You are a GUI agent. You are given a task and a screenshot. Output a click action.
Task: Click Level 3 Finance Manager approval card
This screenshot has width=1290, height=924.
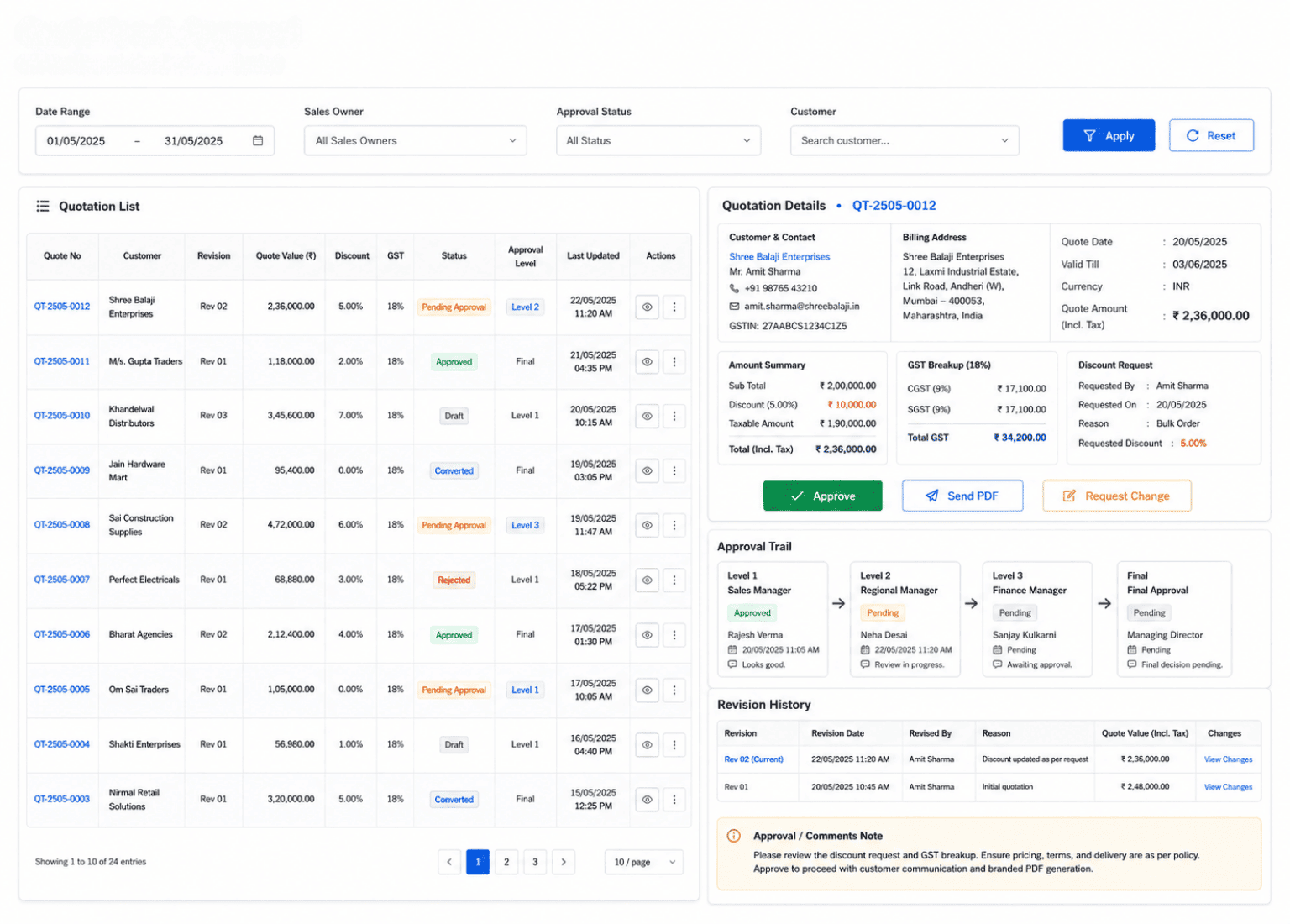[x=1037, y=619]
